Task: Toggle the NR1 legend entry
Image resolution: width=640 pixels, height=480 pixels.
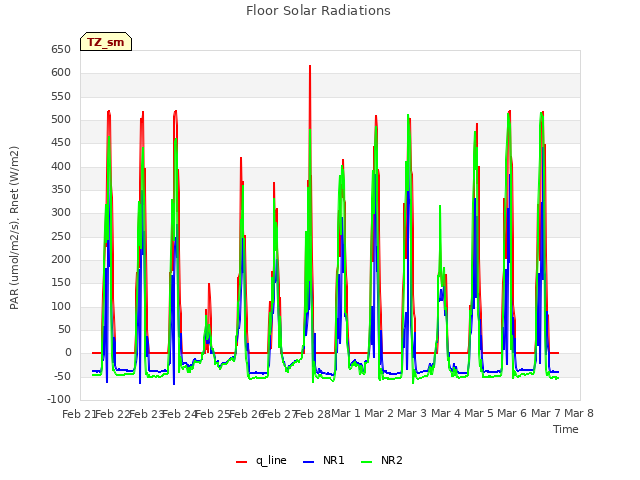Action: click(324, 460)
